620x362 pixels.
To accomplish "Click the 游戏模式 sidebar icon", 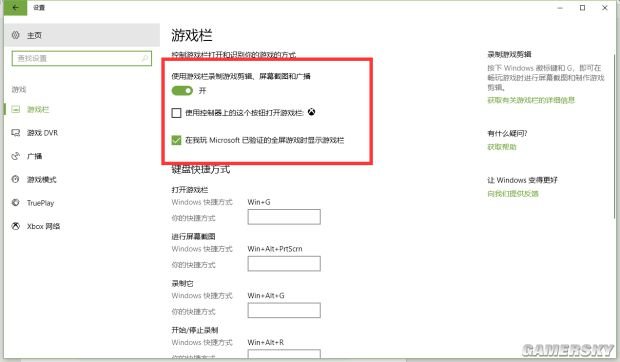I will pyautogui.click(x=15, y=179).
